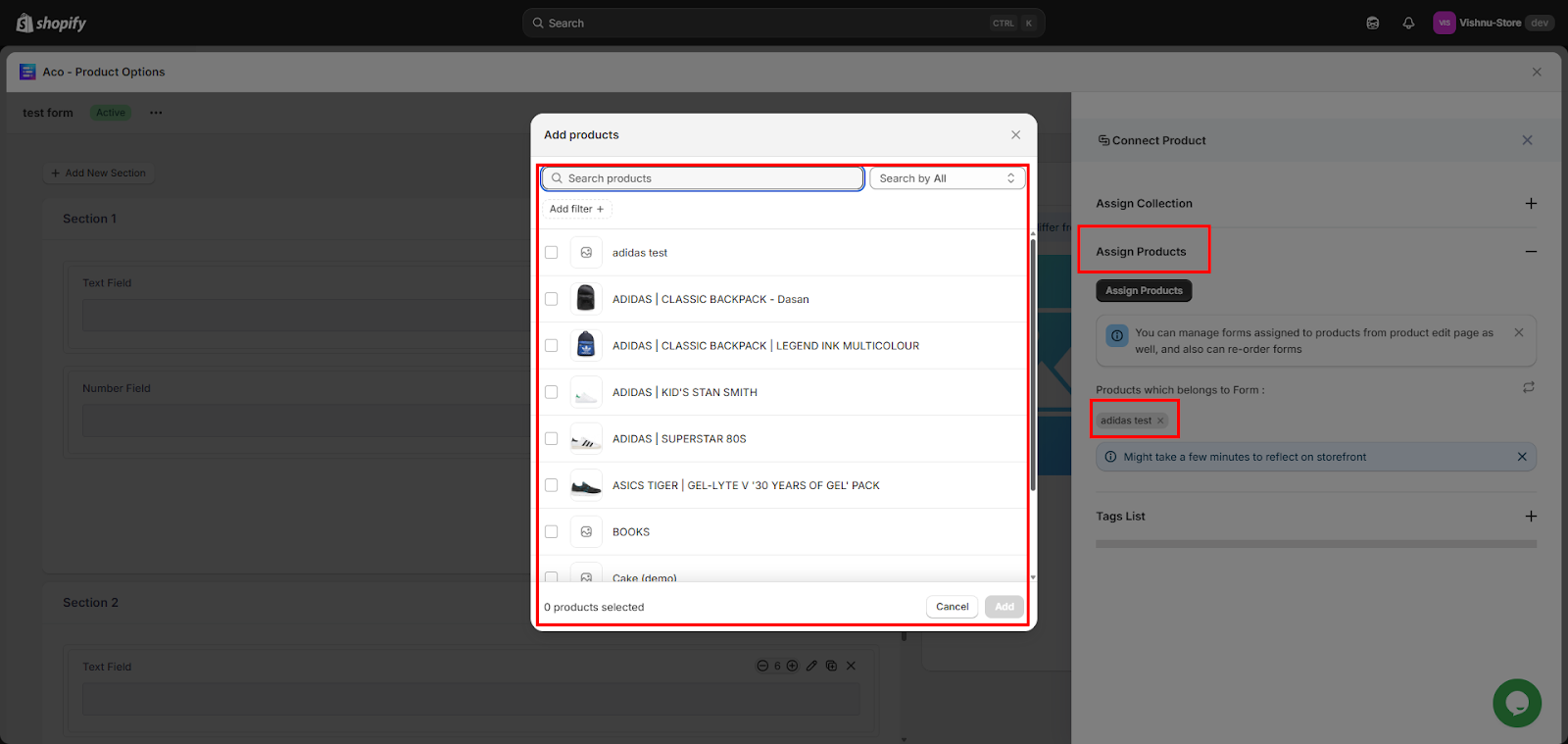The image size is (1568, 744).
Task: Expand the Tags List section
Action: coord(1530,517)
